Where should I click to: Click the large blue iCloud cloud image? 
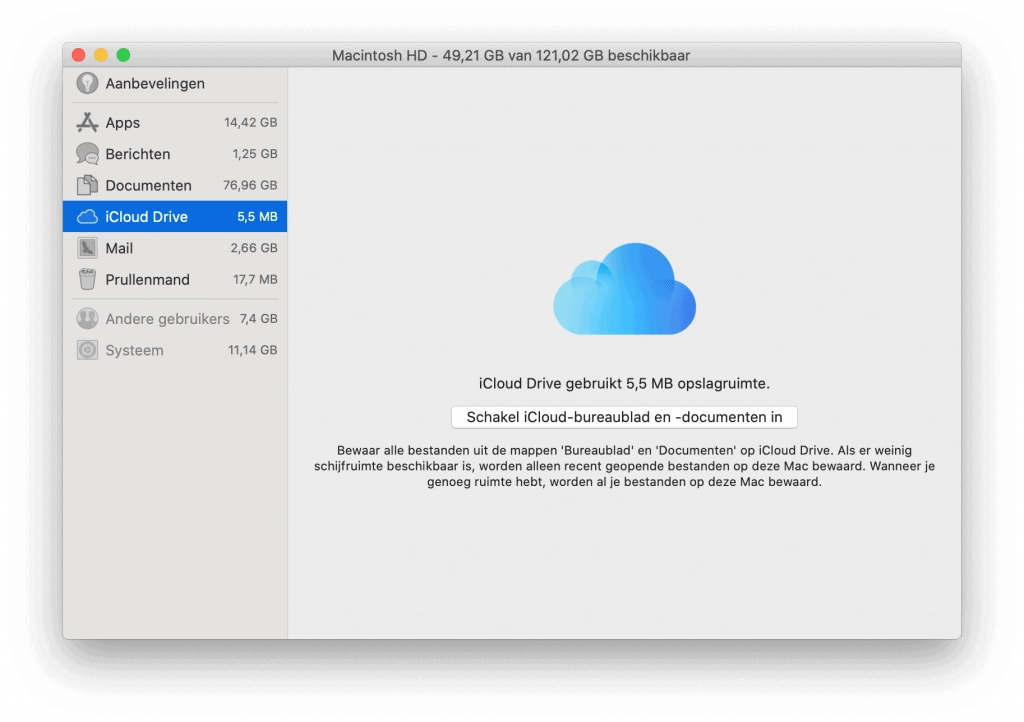point(624,289)
